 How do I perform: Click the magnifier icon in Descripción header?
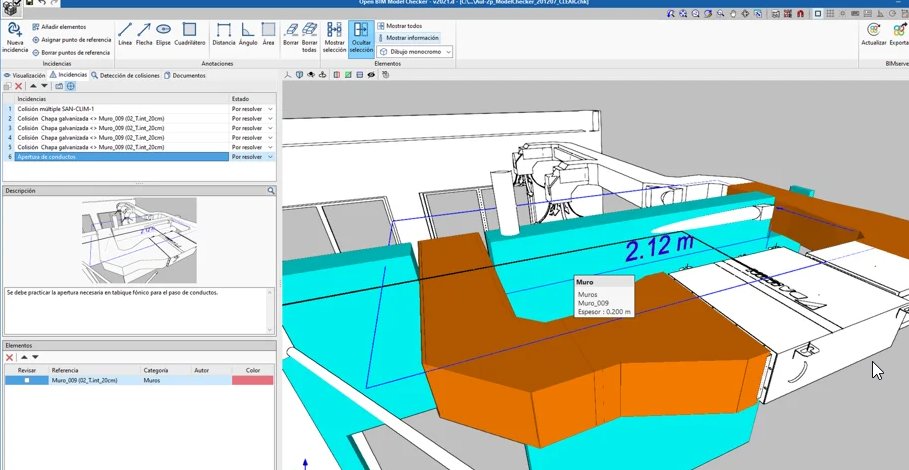point(271,191)
